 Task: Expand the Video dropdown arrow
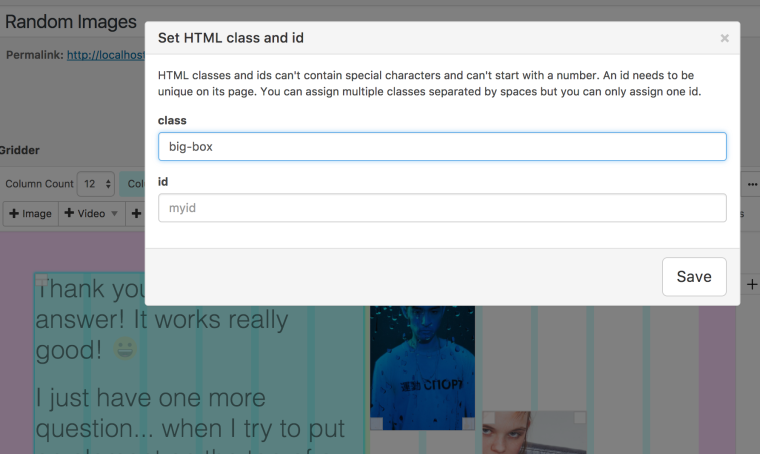coord(114,213)
